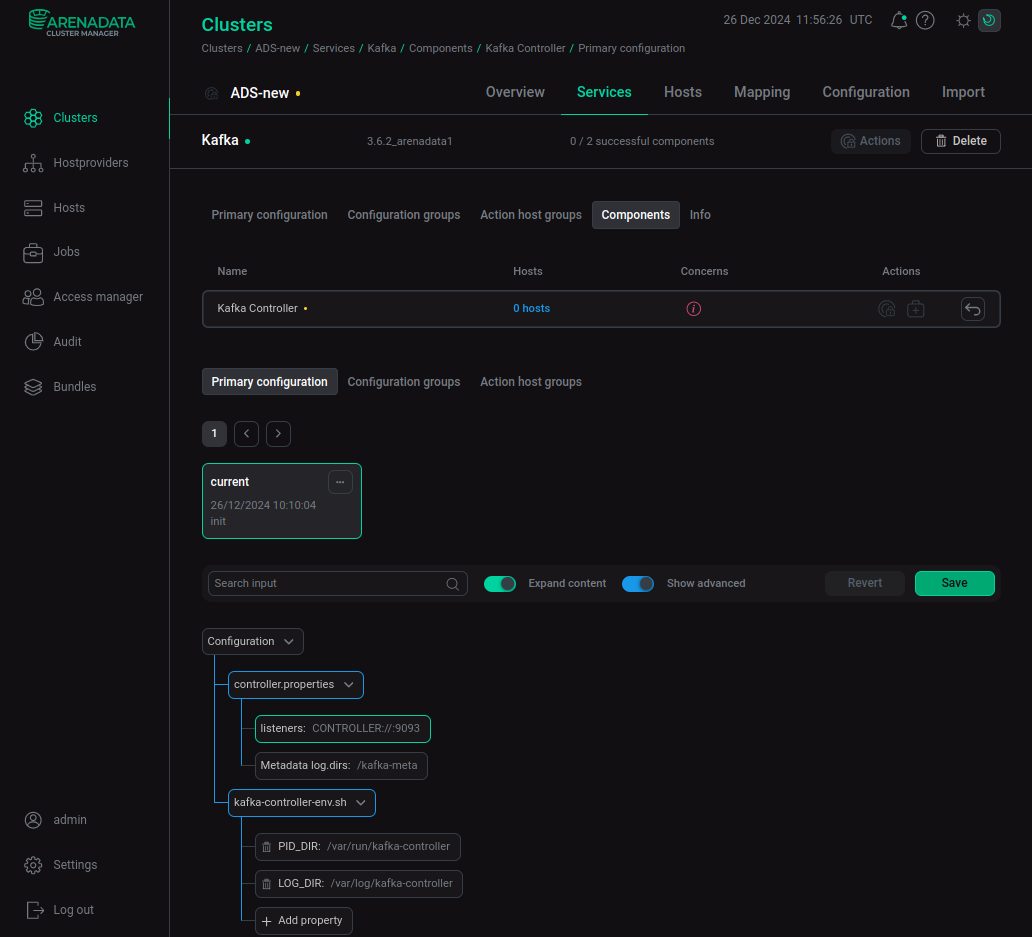Switch to cluster Hosts tab
This screenshot has width=1032, height=937.
tap(683, 92)
